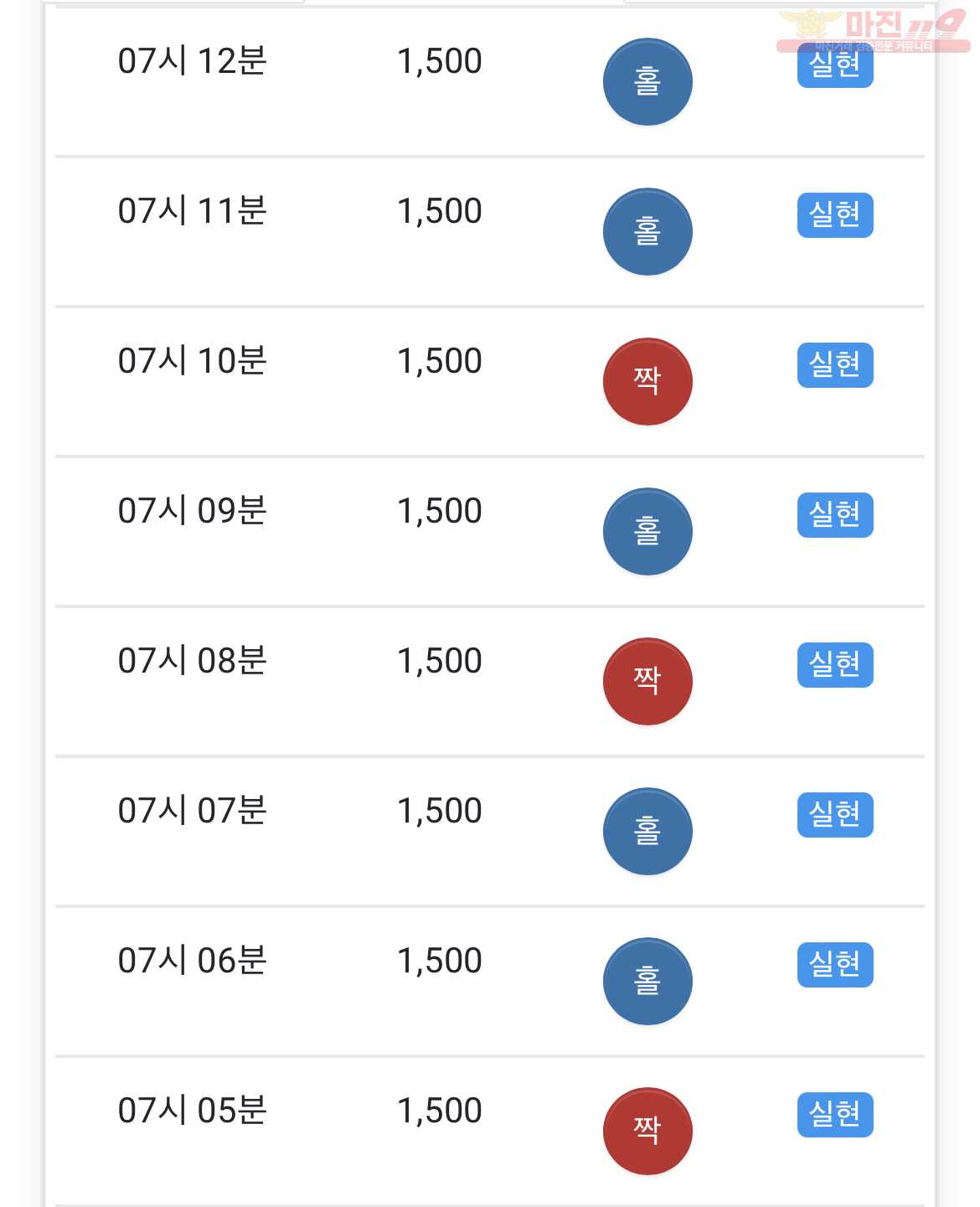Click the 실현 button in 07시 10분 row
This screenshot has width=980, height=1207.
[835, 365]
